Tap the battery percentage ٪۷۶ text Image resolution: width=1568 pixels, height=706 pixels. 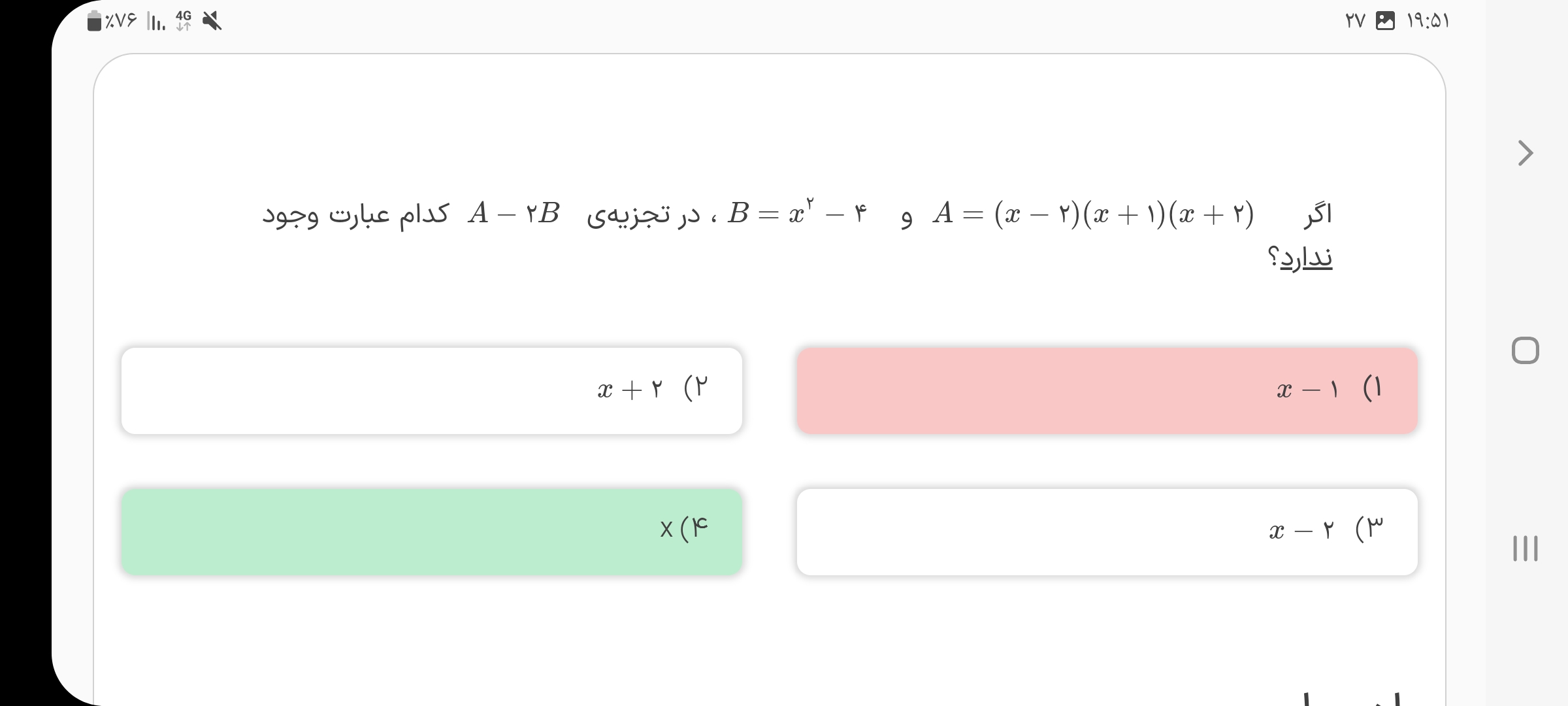[122, 22]
